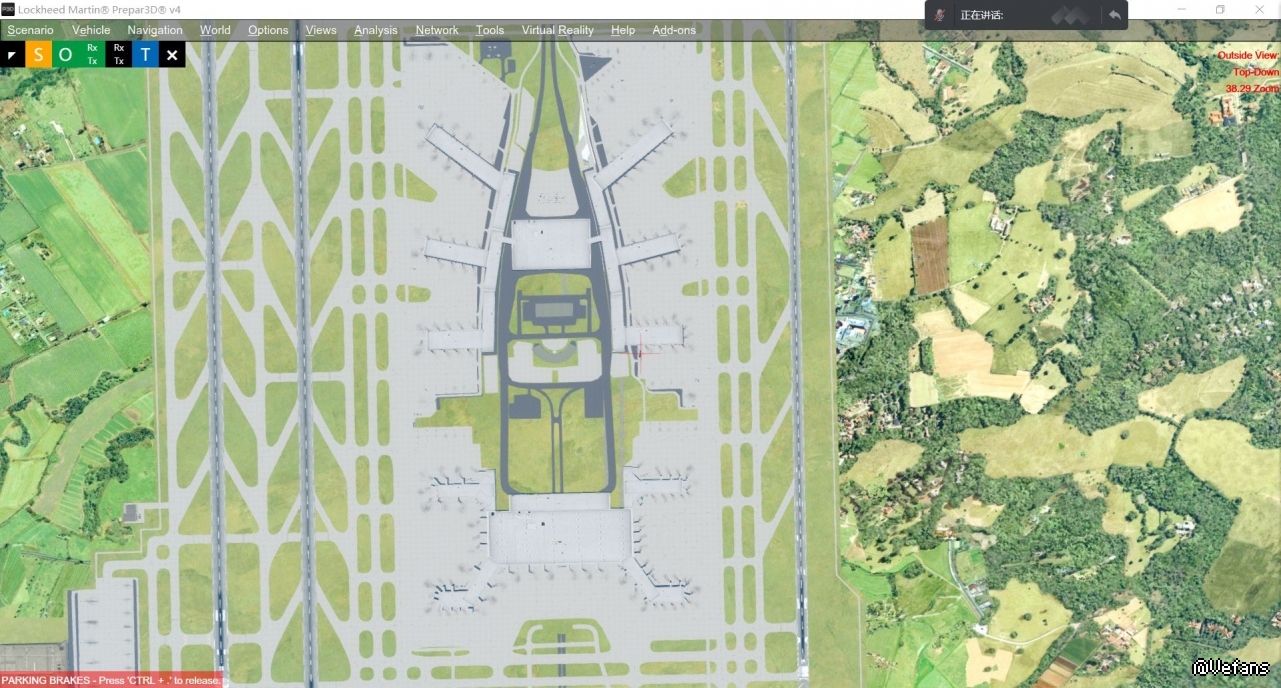Restore down the Prepar3D window

(1220, 9)
